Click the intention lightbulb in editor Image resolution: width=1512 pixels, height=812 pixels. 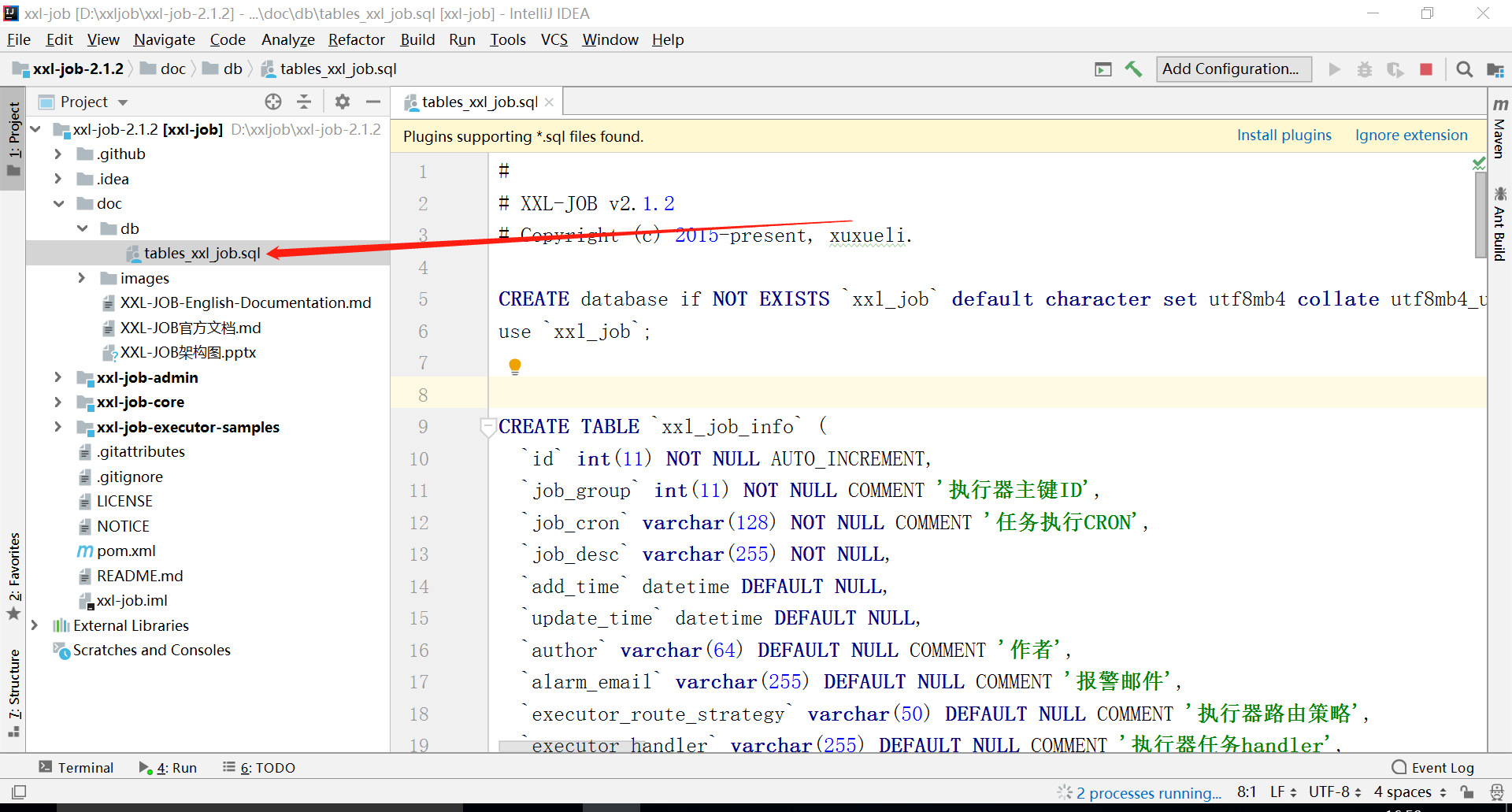515,366
